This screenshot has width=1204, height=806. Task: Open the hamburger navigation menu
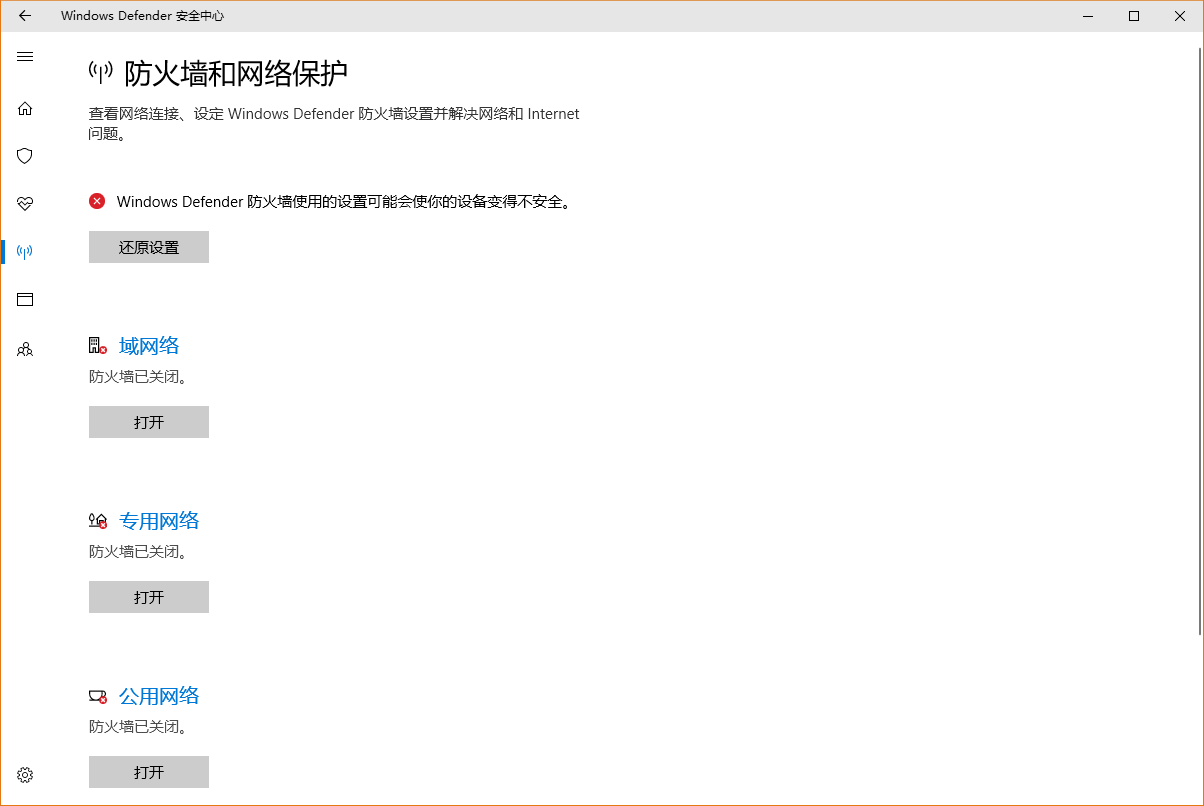click(25, 57)
